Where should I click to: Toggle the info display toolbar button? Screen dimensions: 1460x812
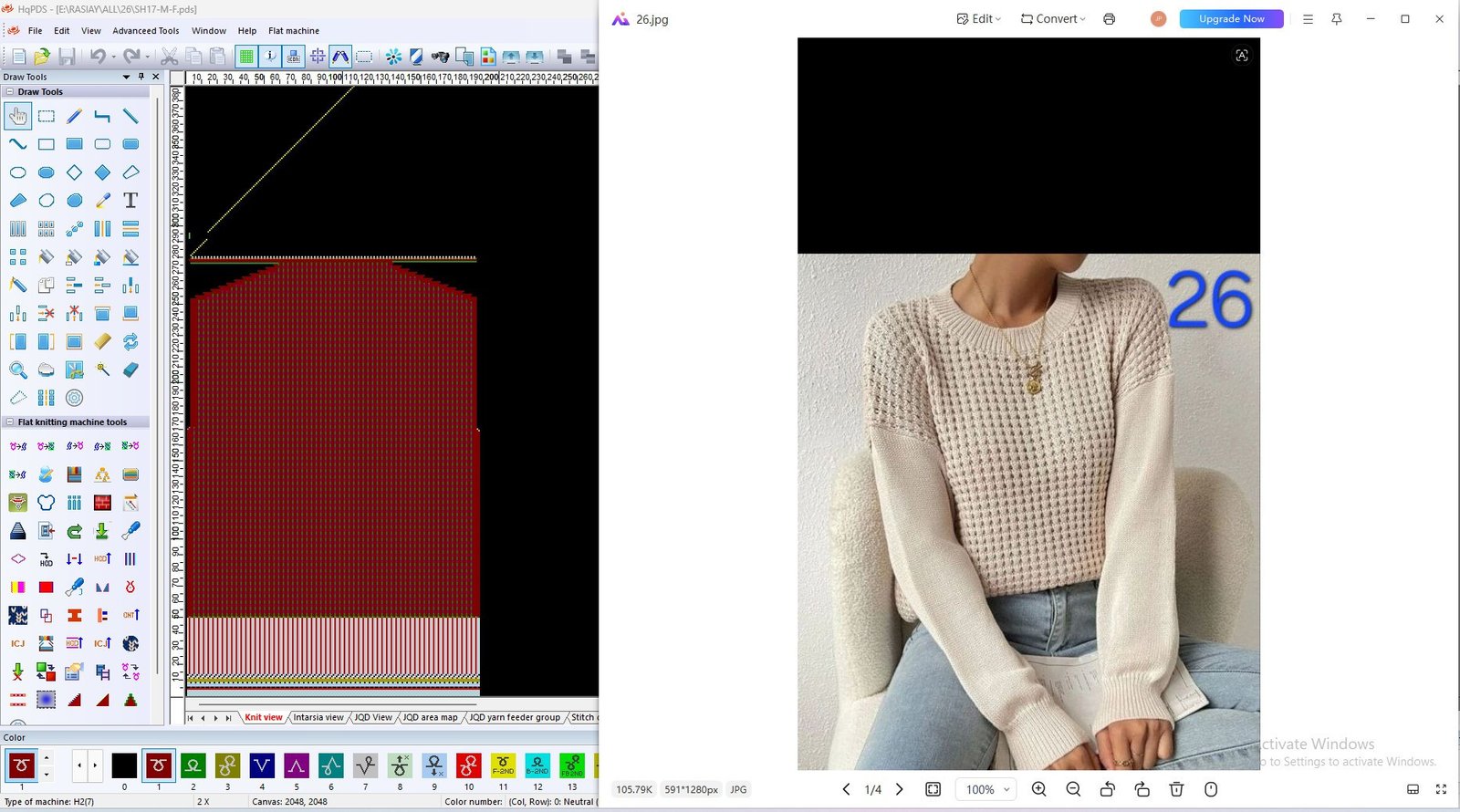pos(270,57)
